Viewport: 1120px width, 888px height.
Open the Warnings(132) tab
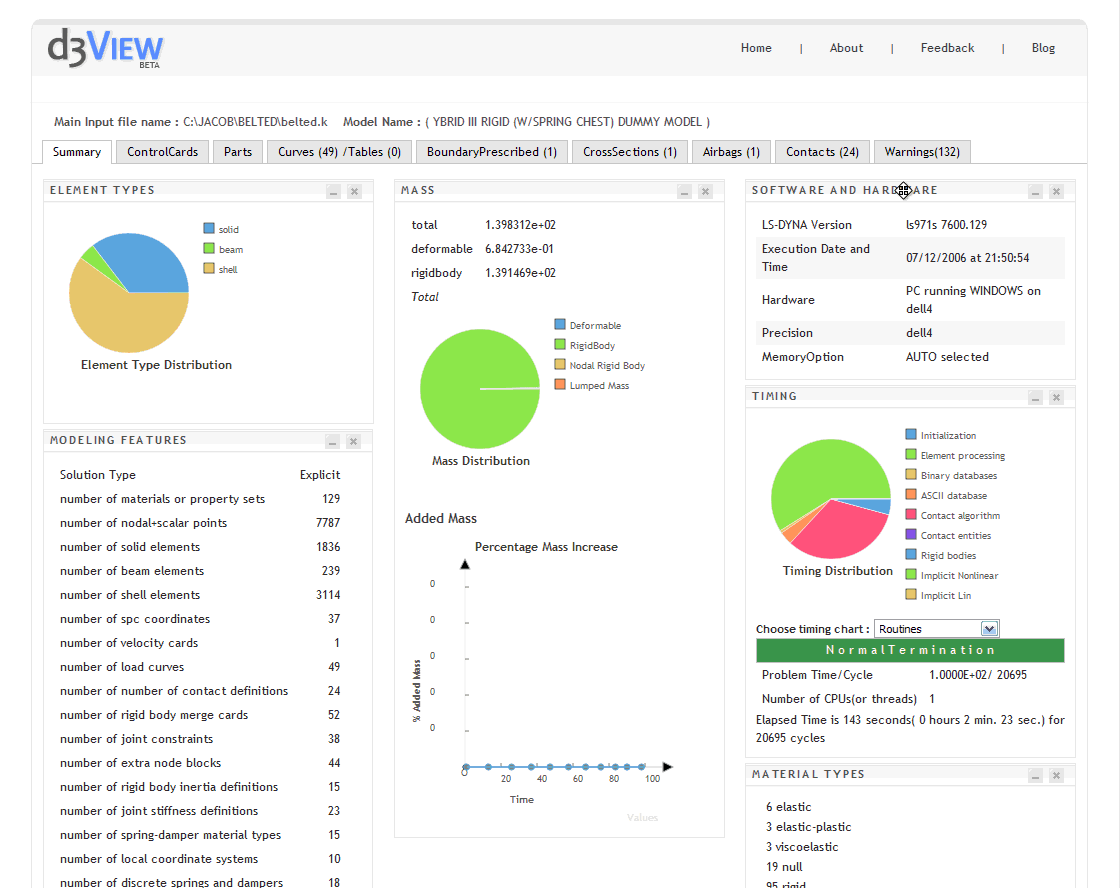click(922, 152)
